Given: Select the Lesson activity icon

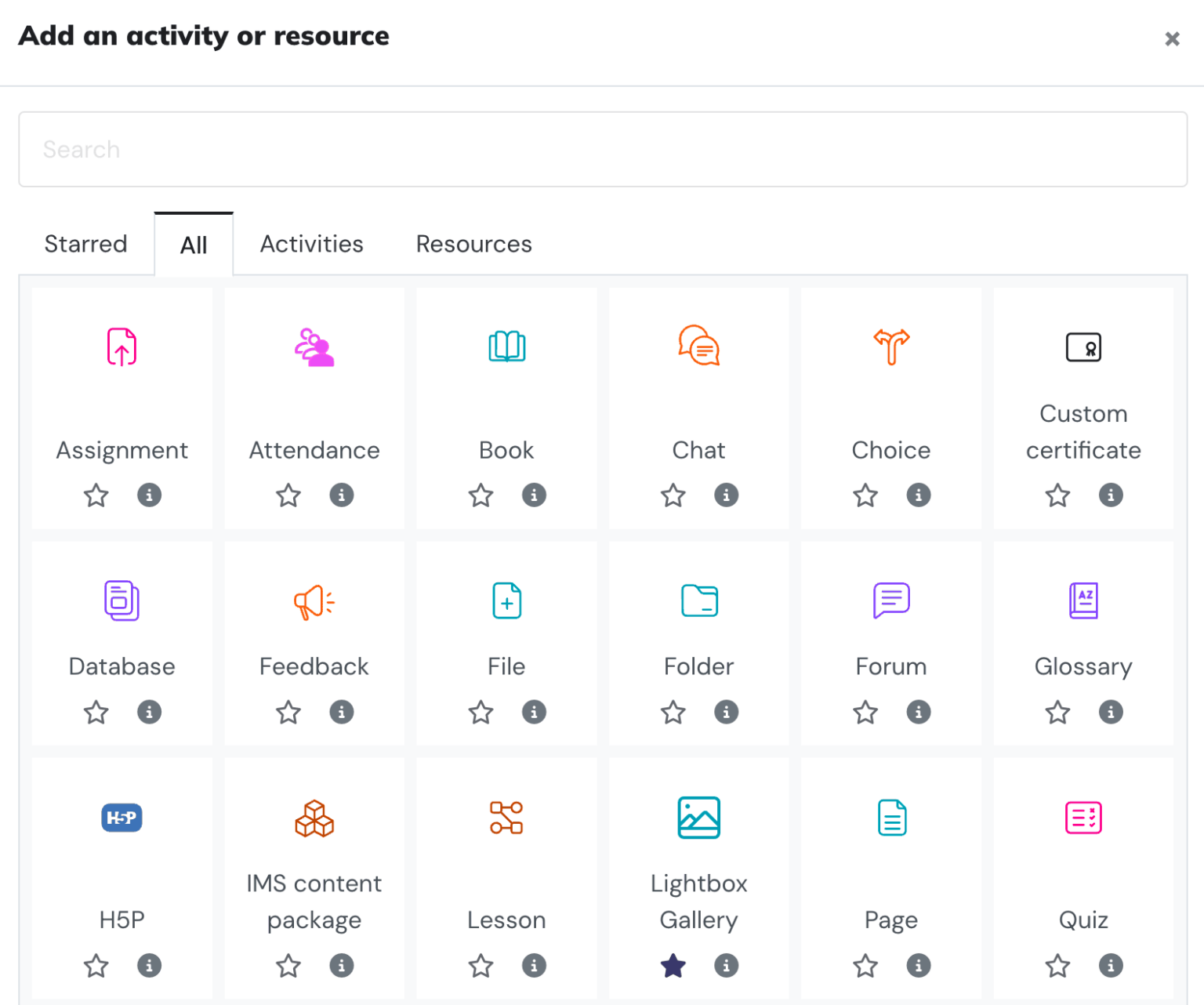Looking at the screenshot, I should (x=506, y=818).
